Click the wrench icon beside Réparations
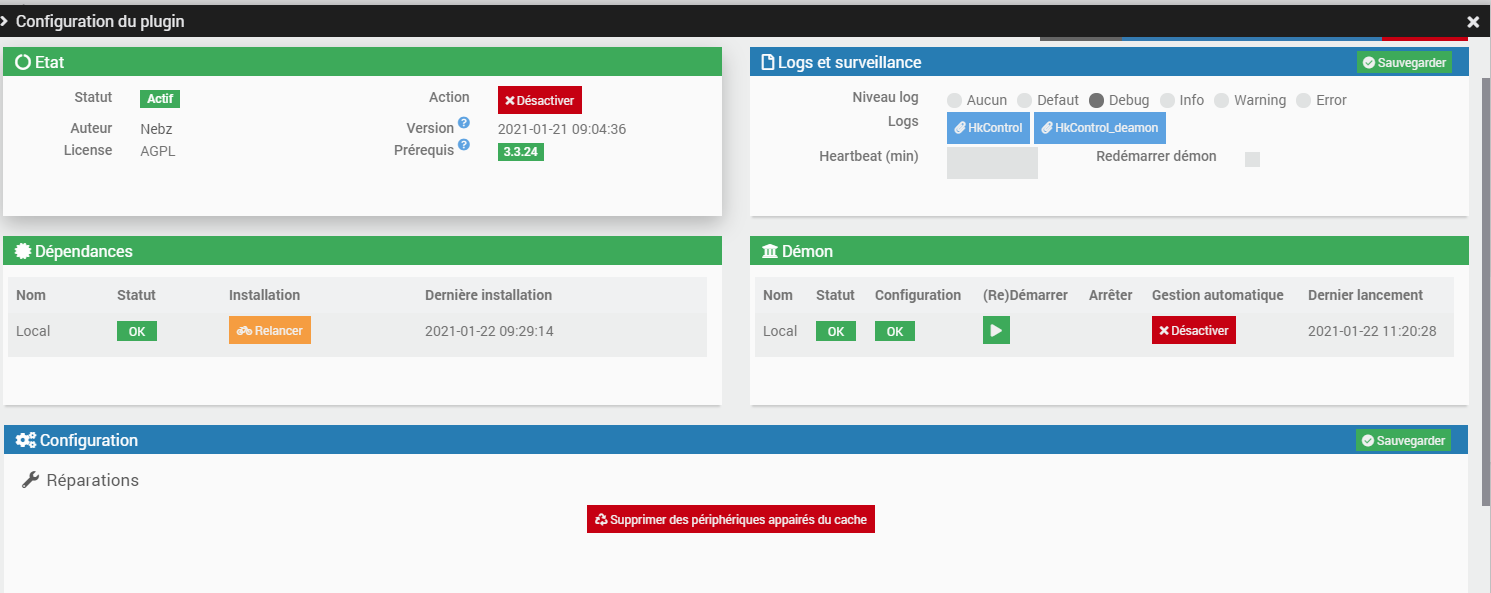The image size is (1491, 593). tap(30, 481)
